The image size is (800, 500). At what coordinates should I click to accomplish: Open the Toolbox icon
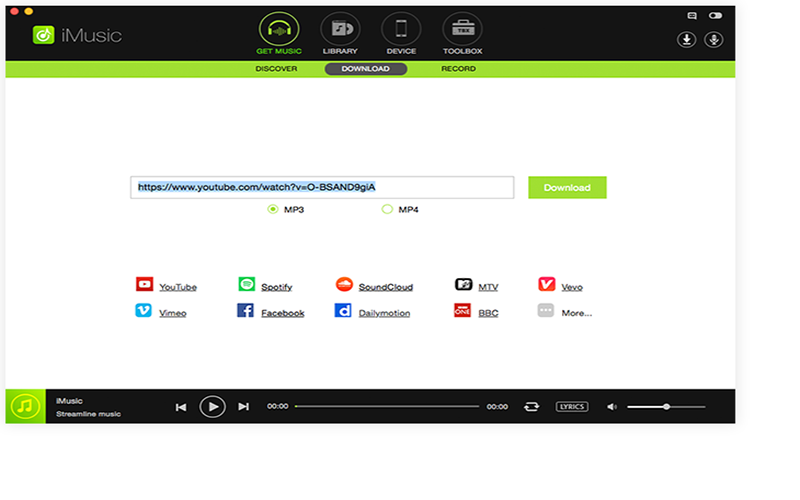coord(462,29)
